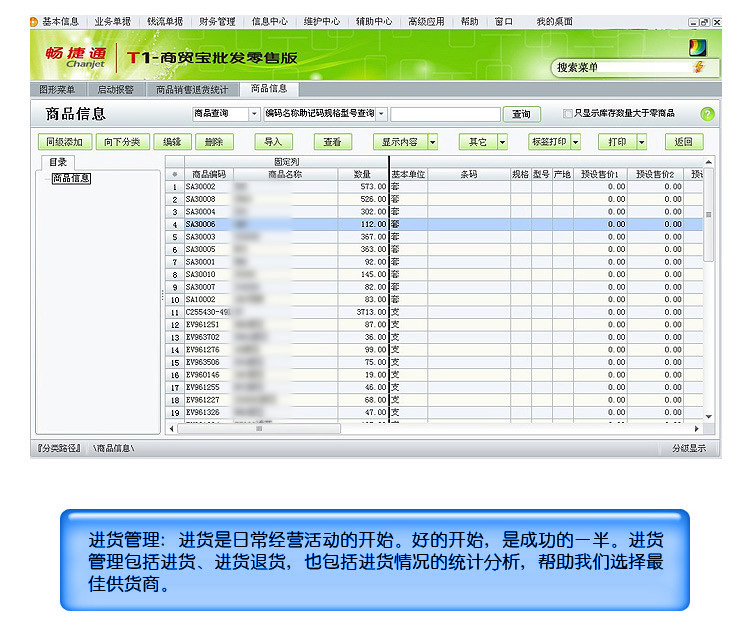Image resolution: width=750 pixels, height=634 pixels.
Task: Expand the 标签打印 dropdown arrow
Action: pyautogui.click(x=576, y=142)
